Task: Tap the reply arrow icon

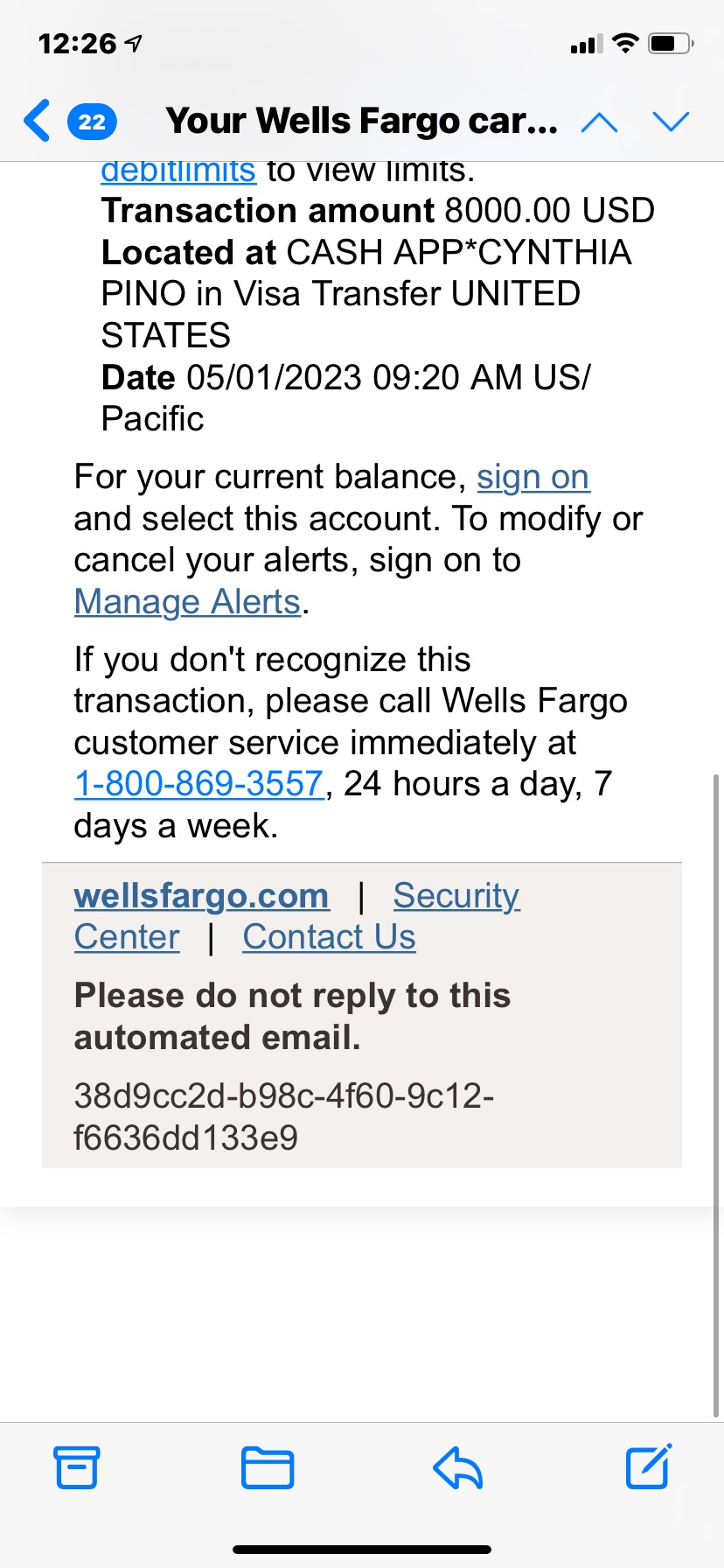Action: coord(458,1467)
